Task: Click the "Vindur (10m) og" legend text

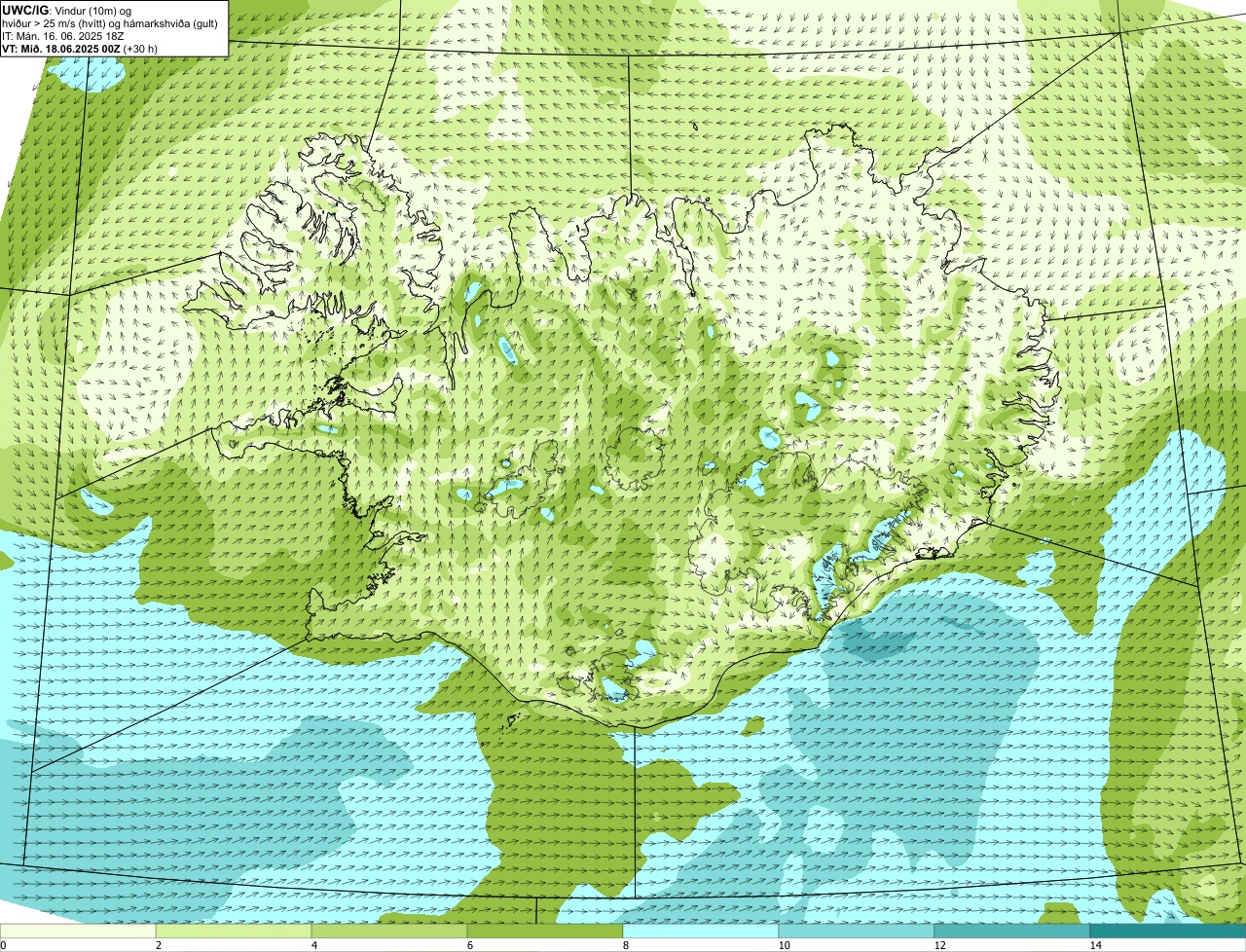Action: pyautogui.click(x=92, y=11)
